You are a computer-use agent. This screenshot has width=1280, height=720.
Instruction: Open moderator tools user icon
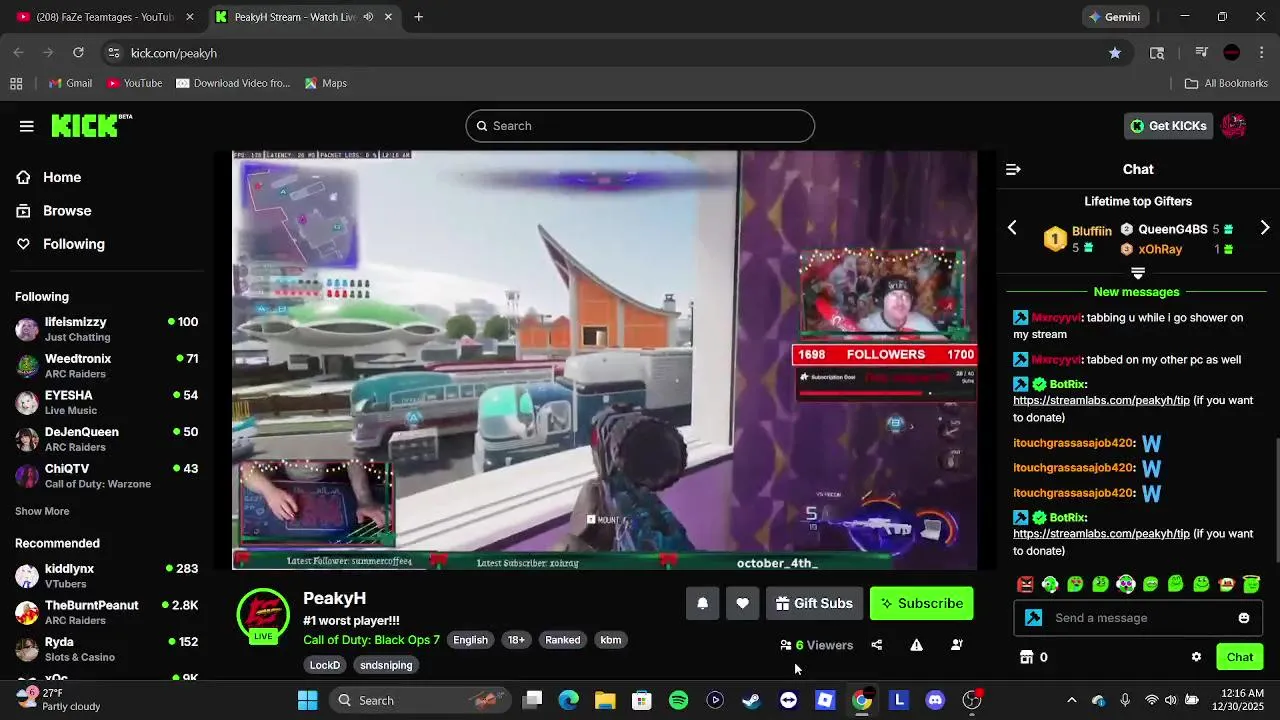pos(957,645)
